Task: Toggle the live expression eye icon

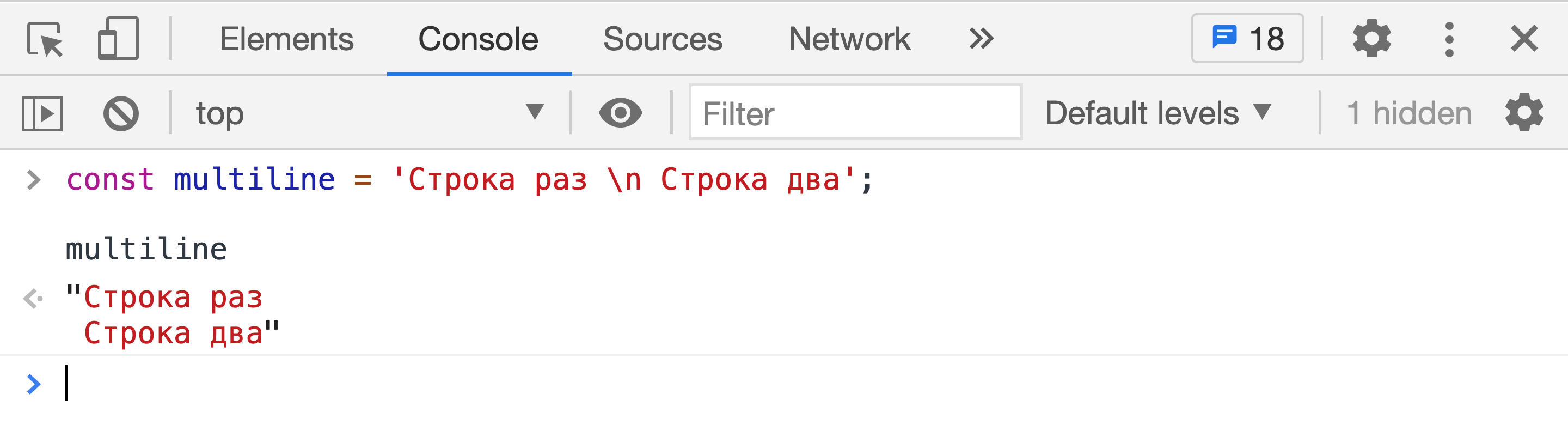Action: point(620,113)
